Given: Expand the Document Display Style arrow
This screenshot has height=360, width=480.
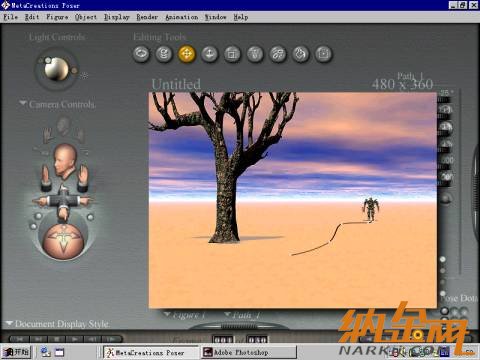Looking at the screenshot, I should (x=9, y=323).
